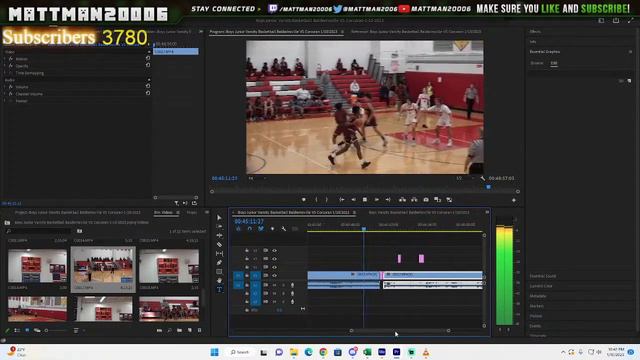Reset Volume effect parameters
This screenshot has height=360, width=640.
(x=148, y=86)
